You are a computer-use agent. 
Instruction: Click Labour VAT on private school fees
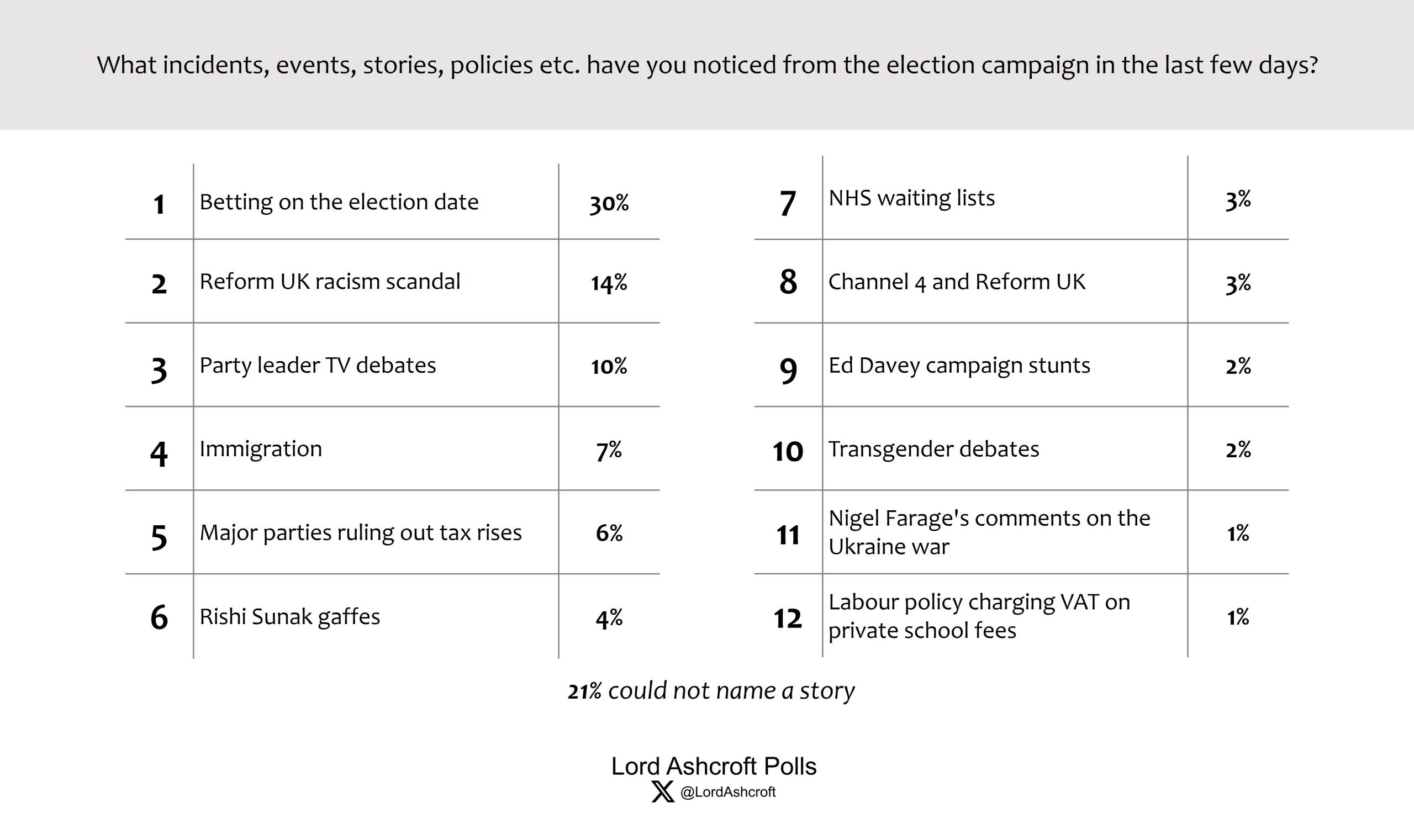click(x=979, y=616)
